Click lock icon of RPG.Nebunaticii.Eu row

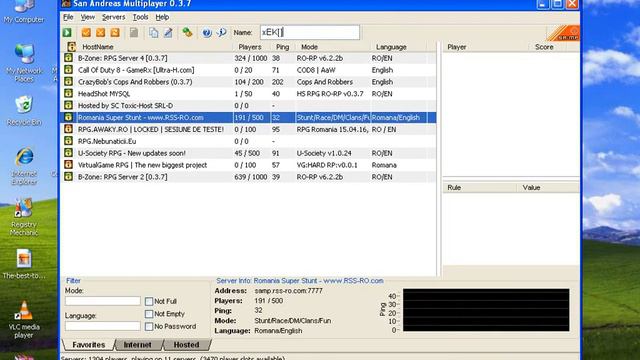(68, 141)
